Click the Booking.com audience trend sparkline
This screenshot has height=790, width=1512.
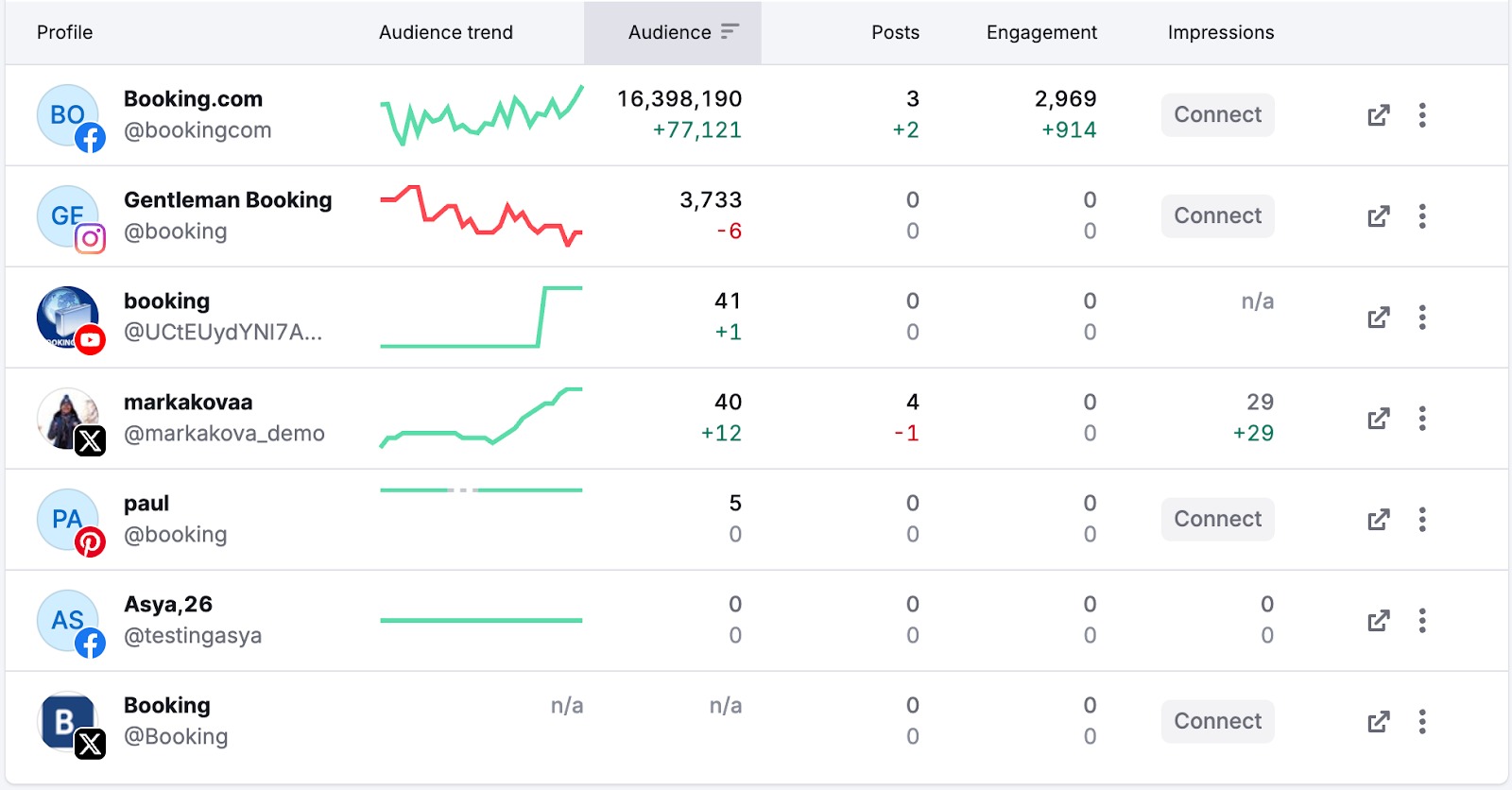coord(481,115)
